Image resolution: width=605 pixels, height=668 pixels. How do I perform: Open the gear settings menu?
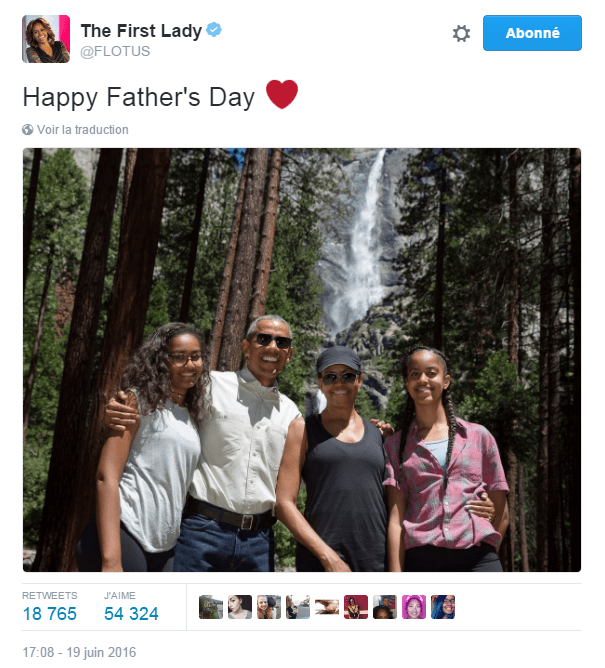point(461,33)
